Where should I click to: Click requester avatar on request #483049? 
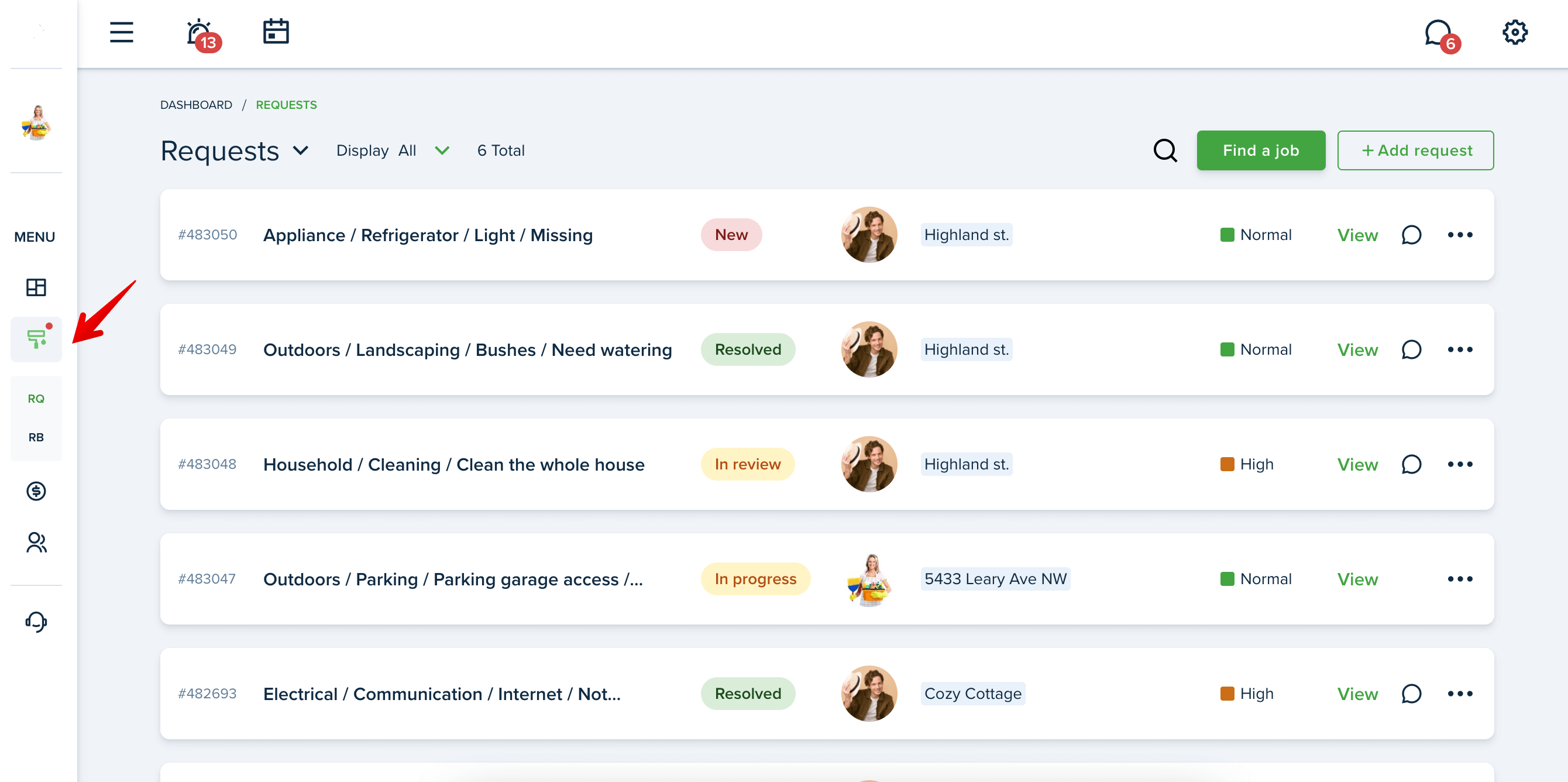click(869, 349)
